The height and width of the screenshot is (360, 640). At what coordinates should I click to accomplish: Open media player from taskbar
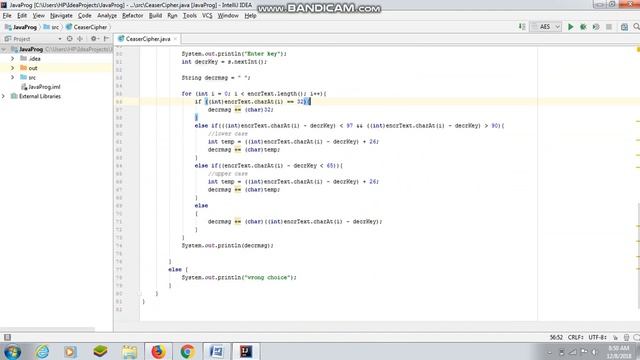click(70, 351)
